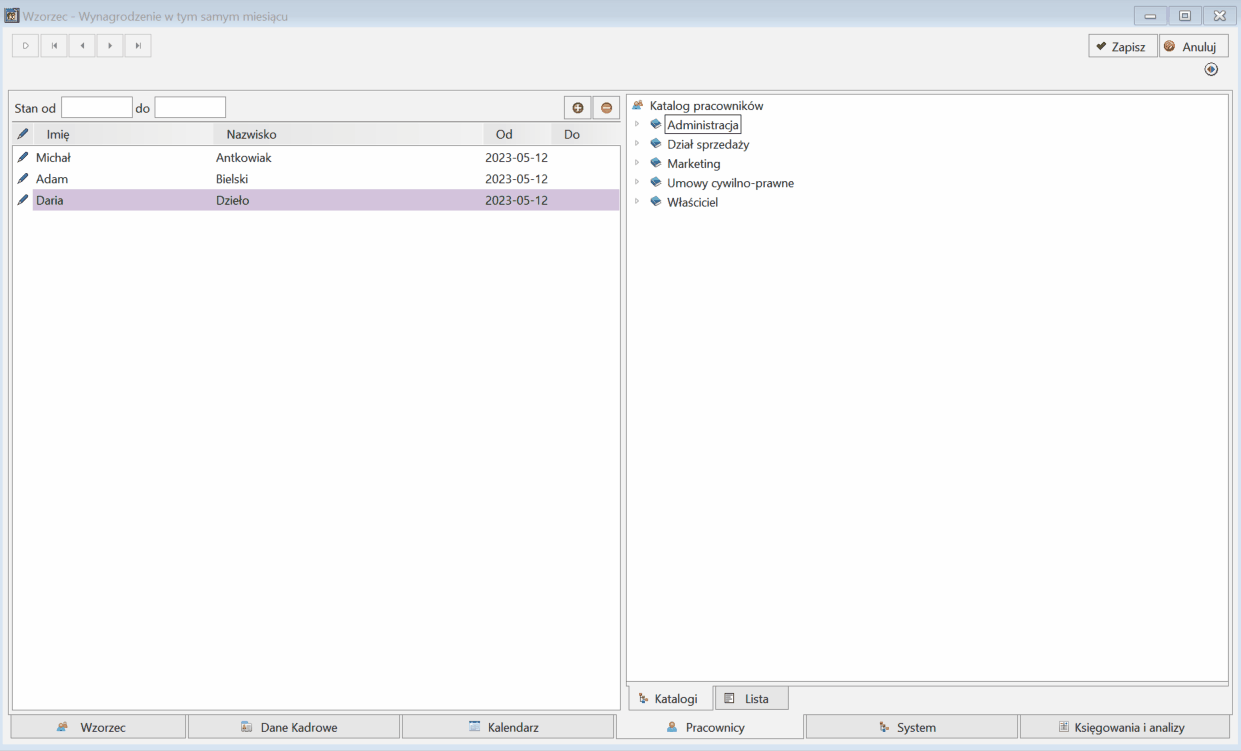Select Dział sprzedaży in the tree

708,144
